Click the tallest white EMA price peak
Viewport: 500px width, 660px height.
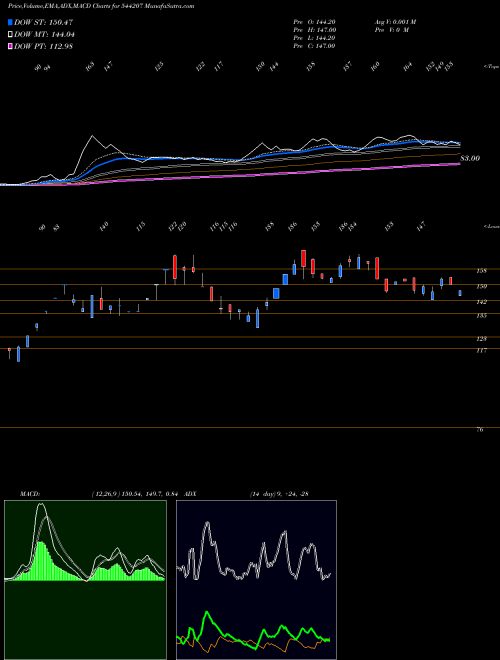tap(93, 136)
